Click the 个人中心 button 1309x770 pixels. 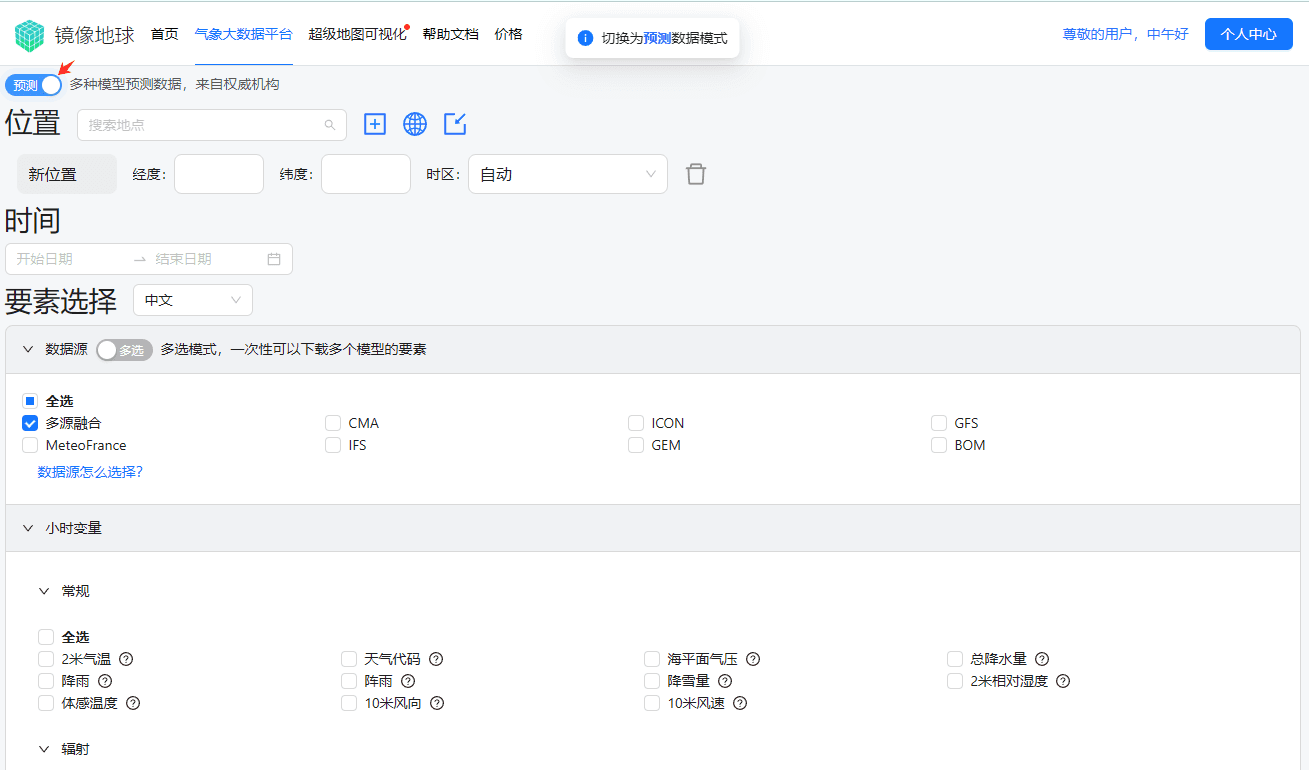(1248, 34)
